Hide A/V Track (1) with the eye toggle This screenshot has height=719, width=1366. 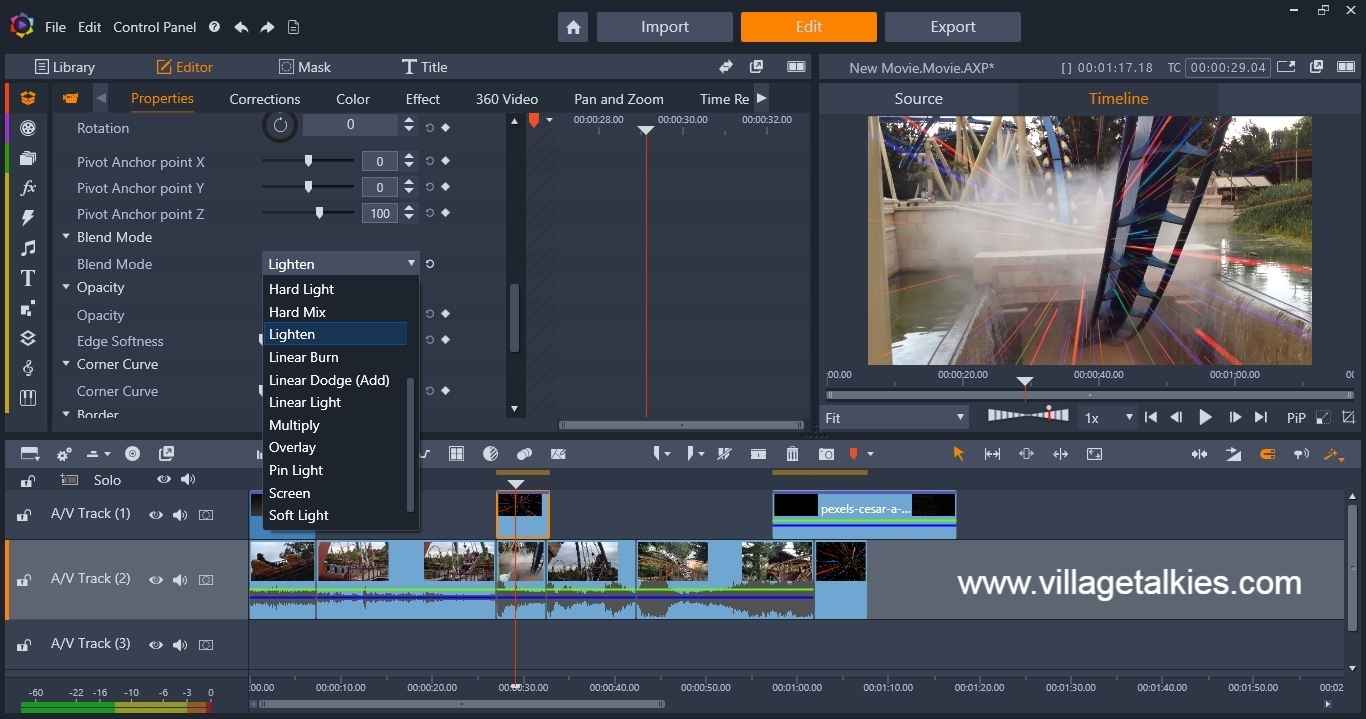(x=155, y=515)
